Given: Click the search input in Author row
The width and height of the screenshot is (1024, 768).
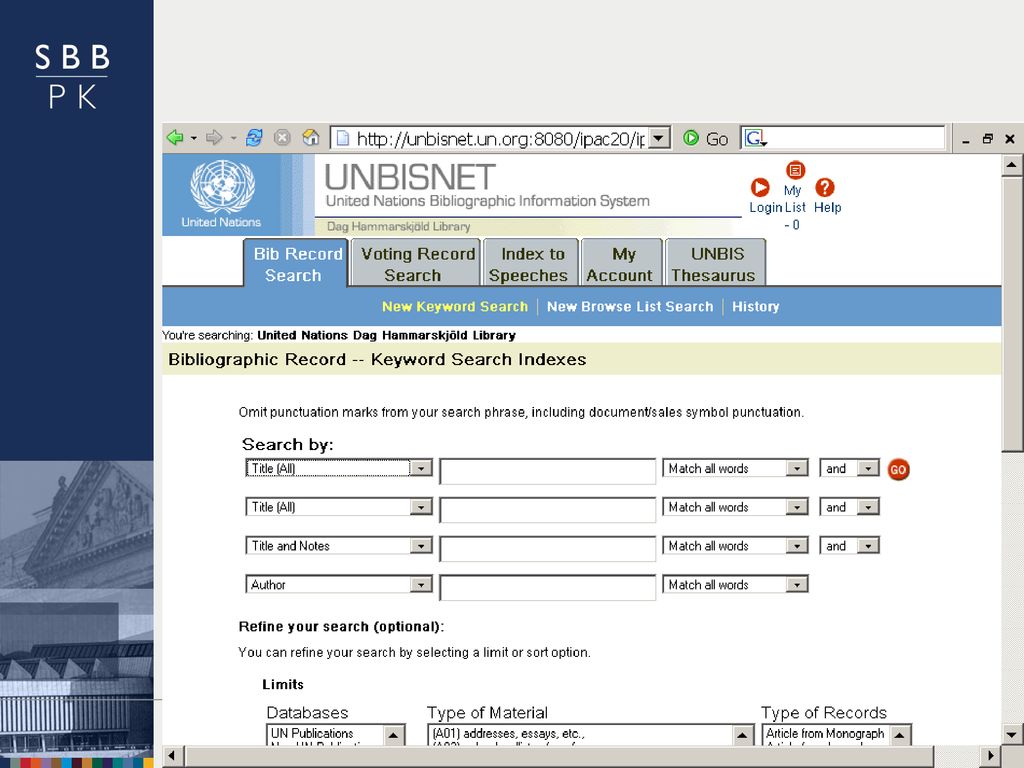Looking at the screenshot, I should (x=548, y=587).
